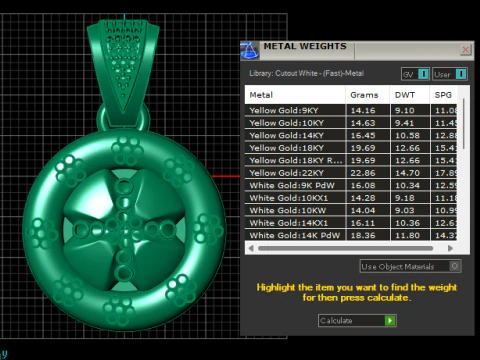Select the White Gold:14K PdW row
Image resolution: width=480 pixels, height=360 pixels.
point(351,235)
